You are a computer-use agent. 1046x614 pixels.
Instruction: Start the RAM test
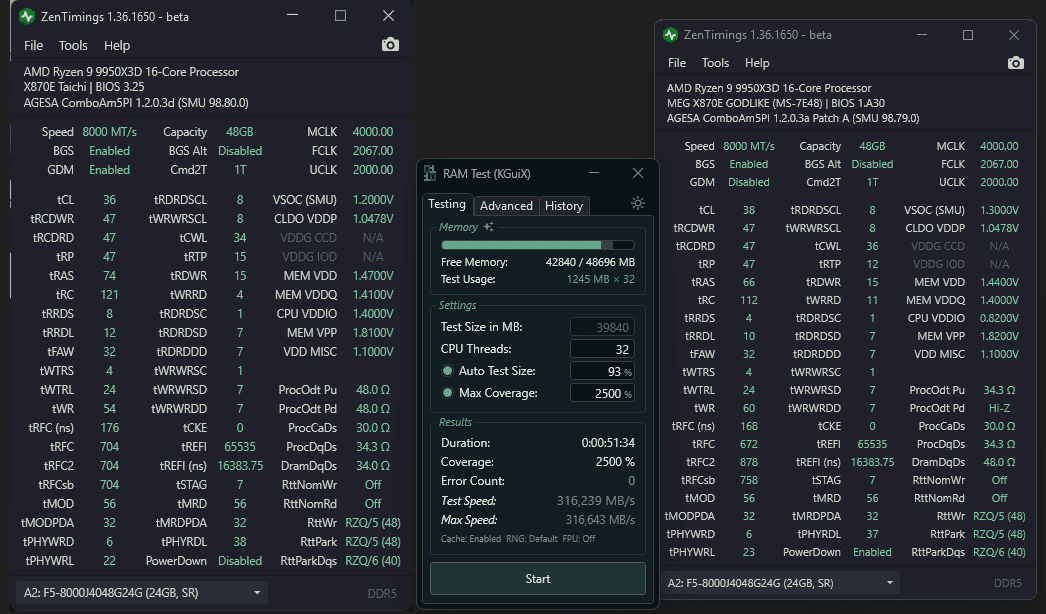[538, 579]
